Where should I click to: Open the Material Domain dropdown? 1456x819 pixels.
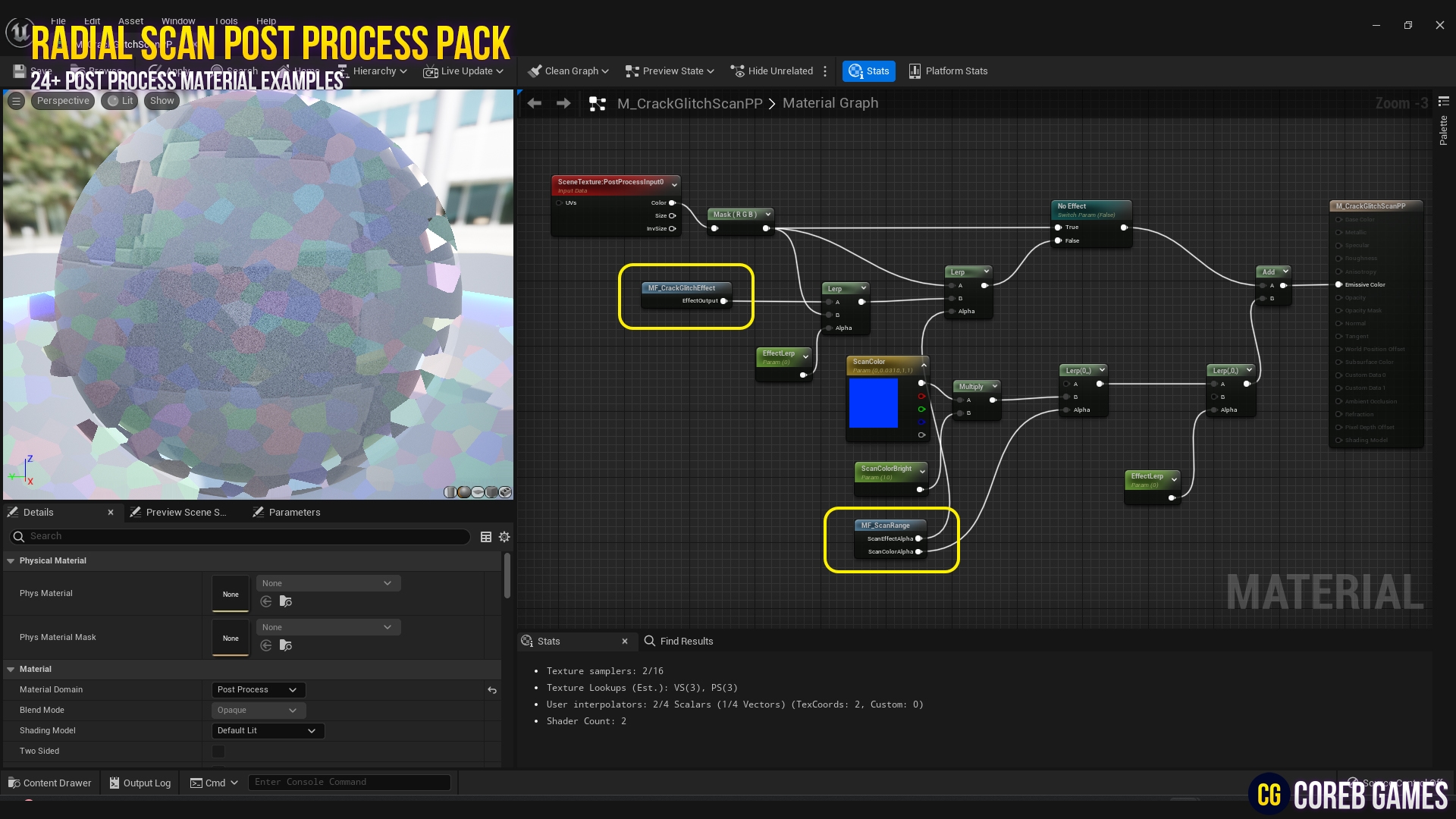click(258, 689)
